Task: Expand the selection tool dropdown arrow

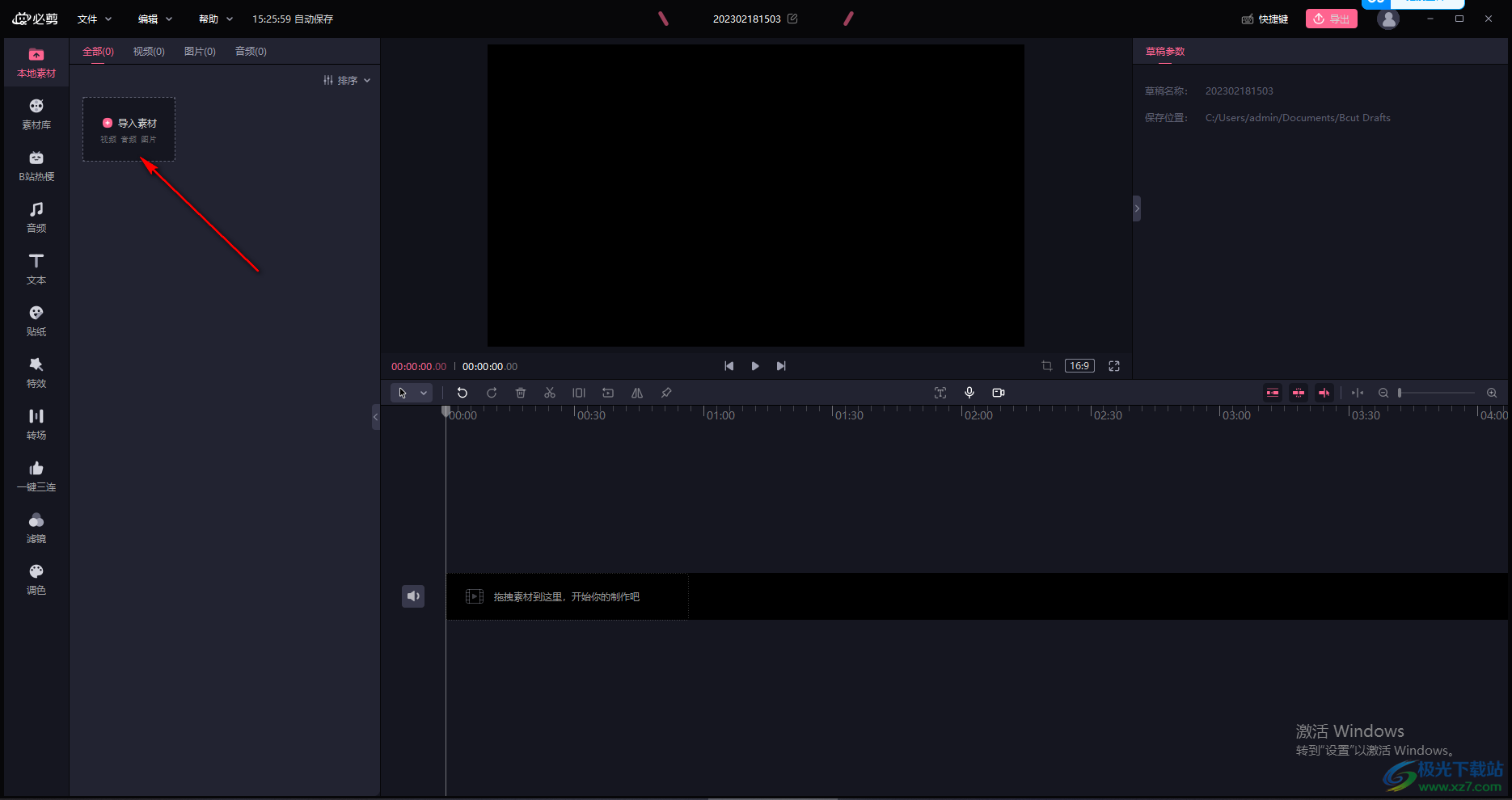Action: point(424,393)
